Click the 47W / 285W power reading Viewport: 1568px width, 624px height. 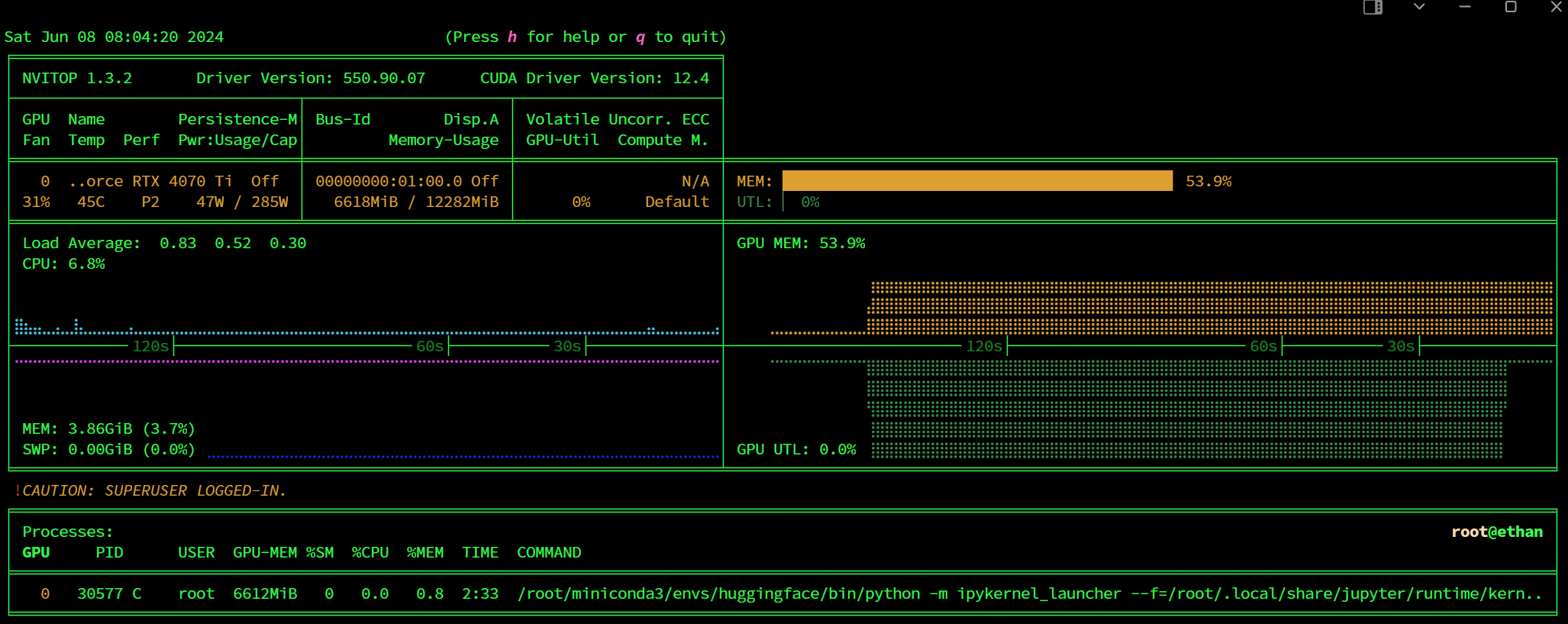(x=242, y=202)
